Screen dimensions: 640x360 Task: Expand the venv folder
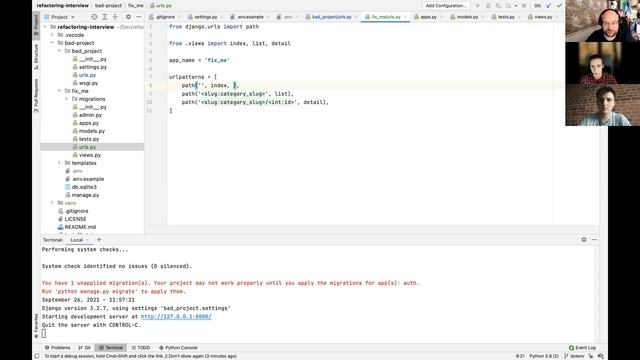52,203
